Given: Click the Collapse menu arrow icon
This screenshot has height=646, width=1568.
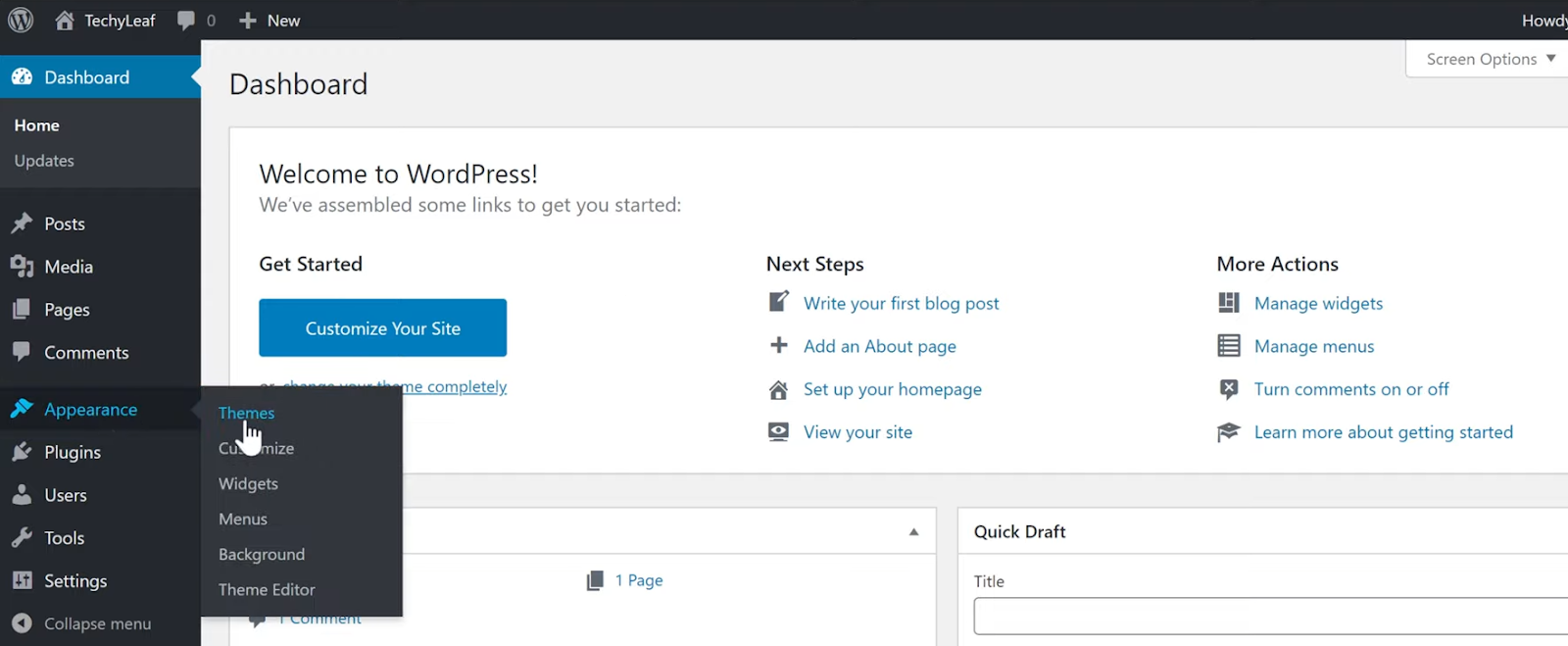Looking at the screenshot, I should (24, 623).
